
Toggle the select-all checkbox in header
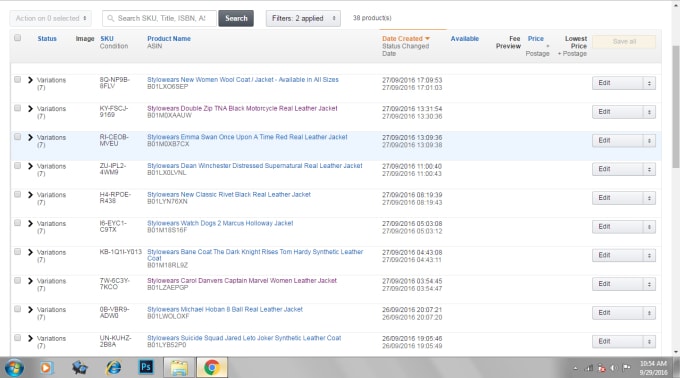tap(17, 38)
